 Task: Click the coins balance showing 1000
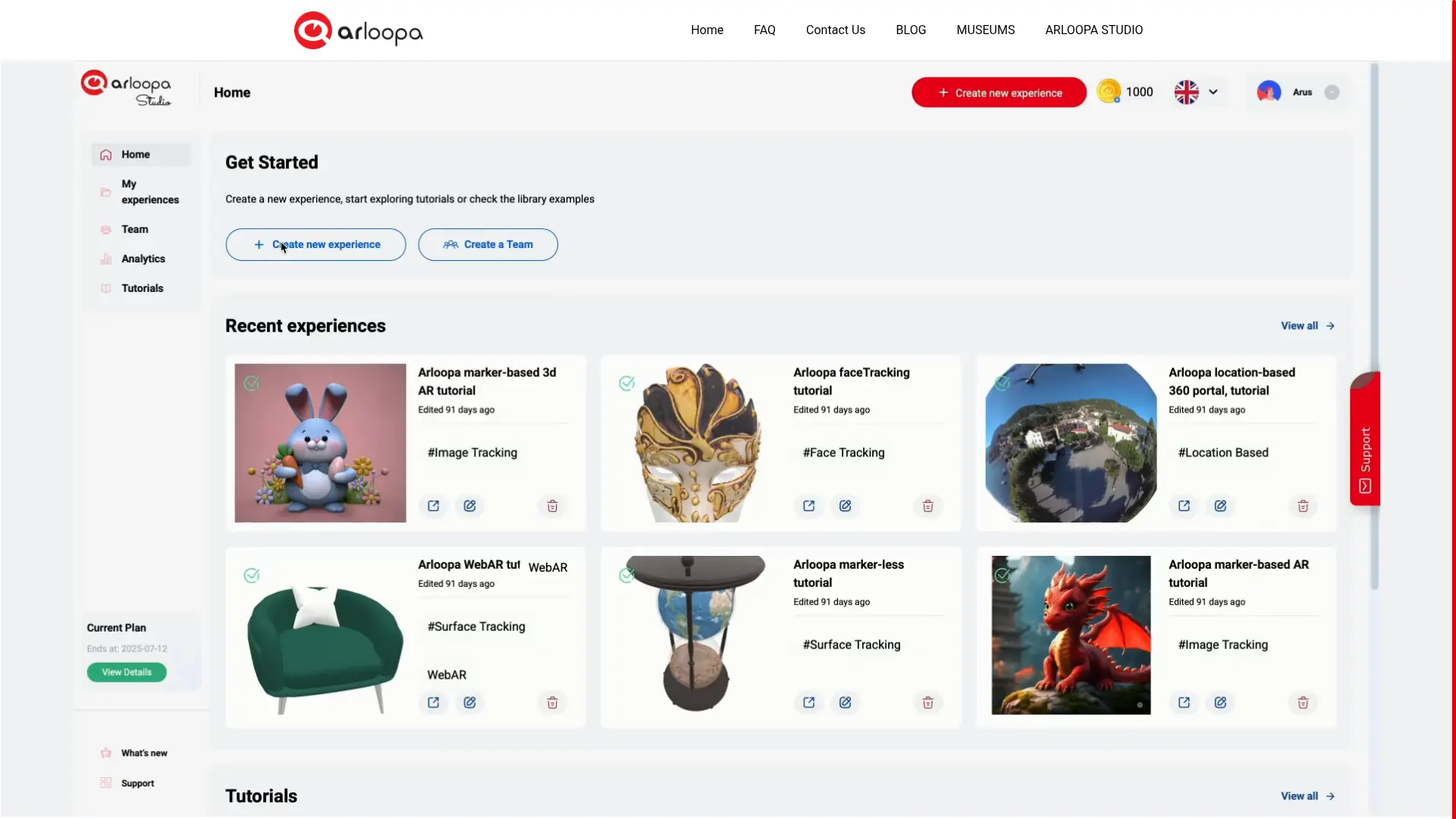coord(1126,92)
